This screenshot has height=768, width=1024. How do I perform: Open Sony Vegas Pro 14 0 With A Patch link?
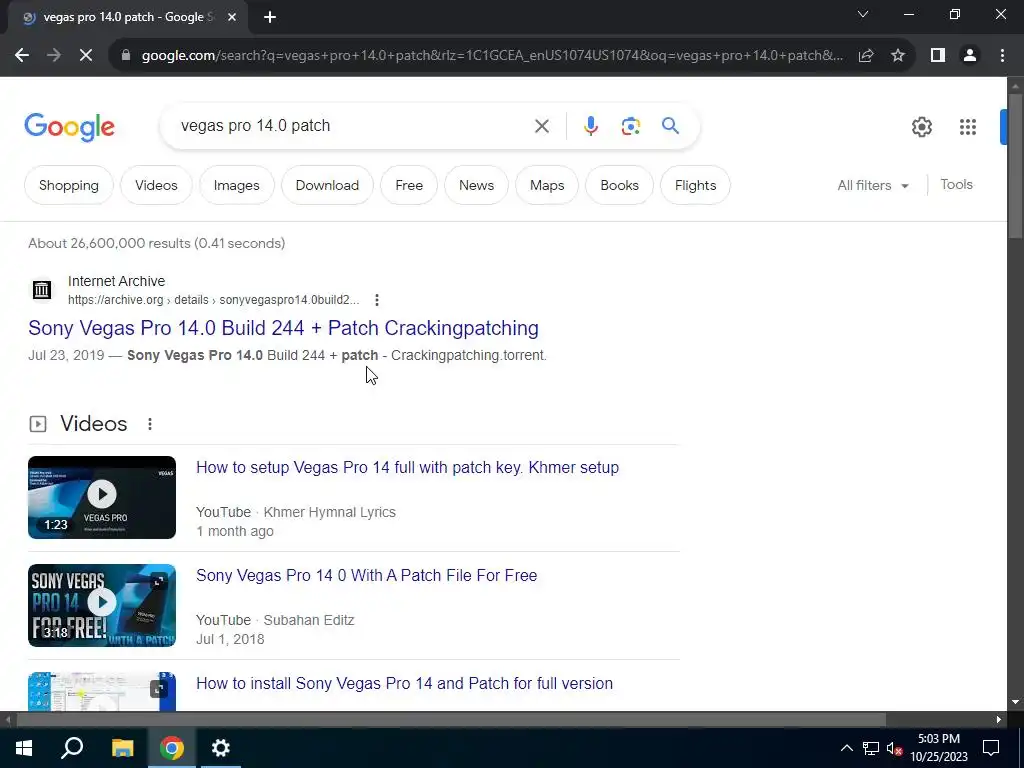click(x=366, y=575)
